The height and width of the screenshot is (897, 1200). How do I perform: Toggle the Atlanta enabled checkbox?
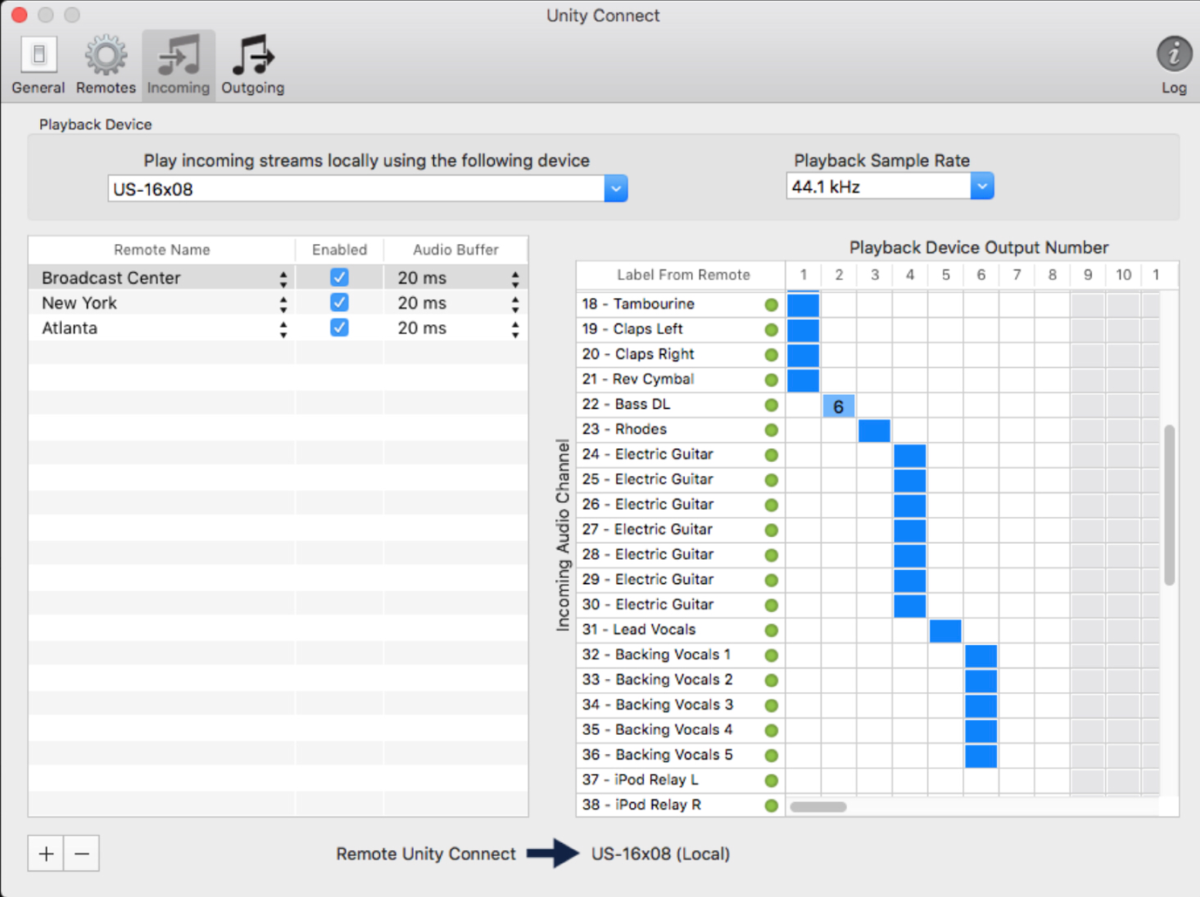(x=339, y=328)
